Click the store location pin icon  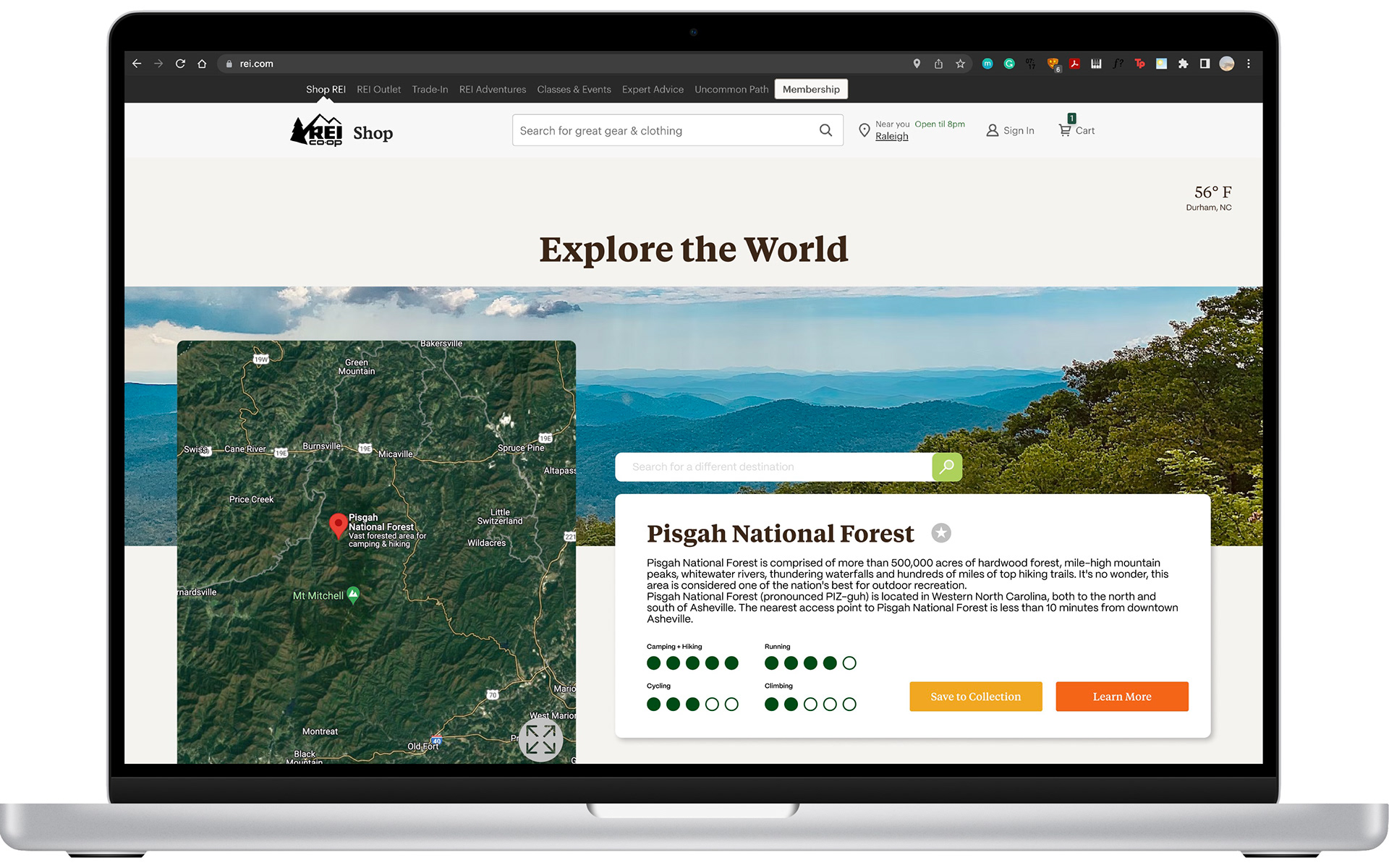[x=864, y=130]
